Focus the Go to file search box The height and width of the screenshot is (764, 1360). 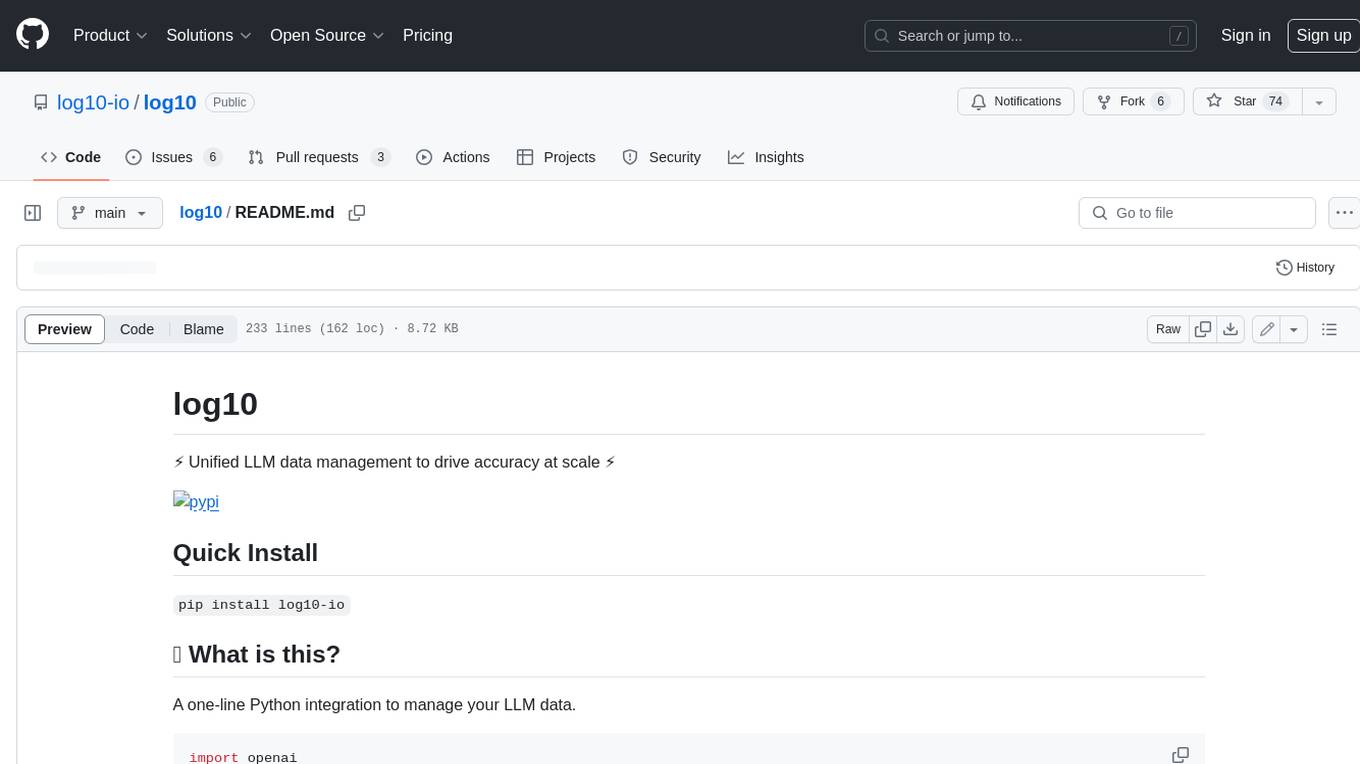point(1197,213)
